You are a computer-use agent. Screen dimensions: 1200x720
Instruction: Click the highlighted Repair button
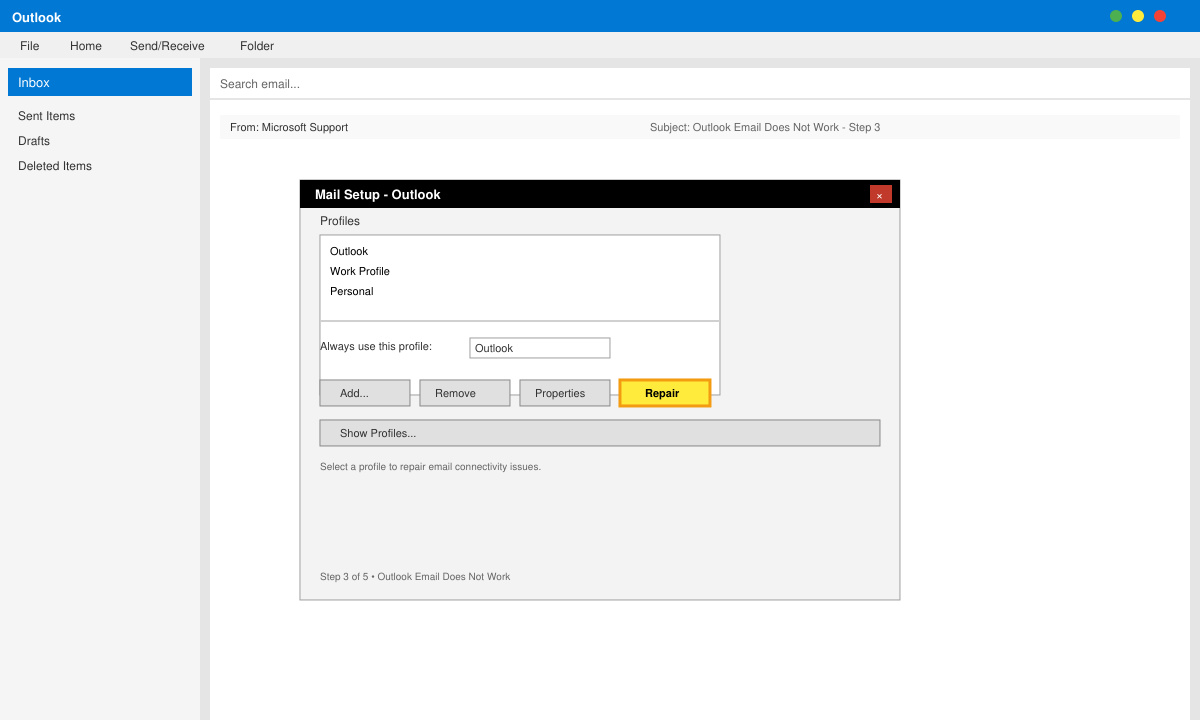coord(665,393)
